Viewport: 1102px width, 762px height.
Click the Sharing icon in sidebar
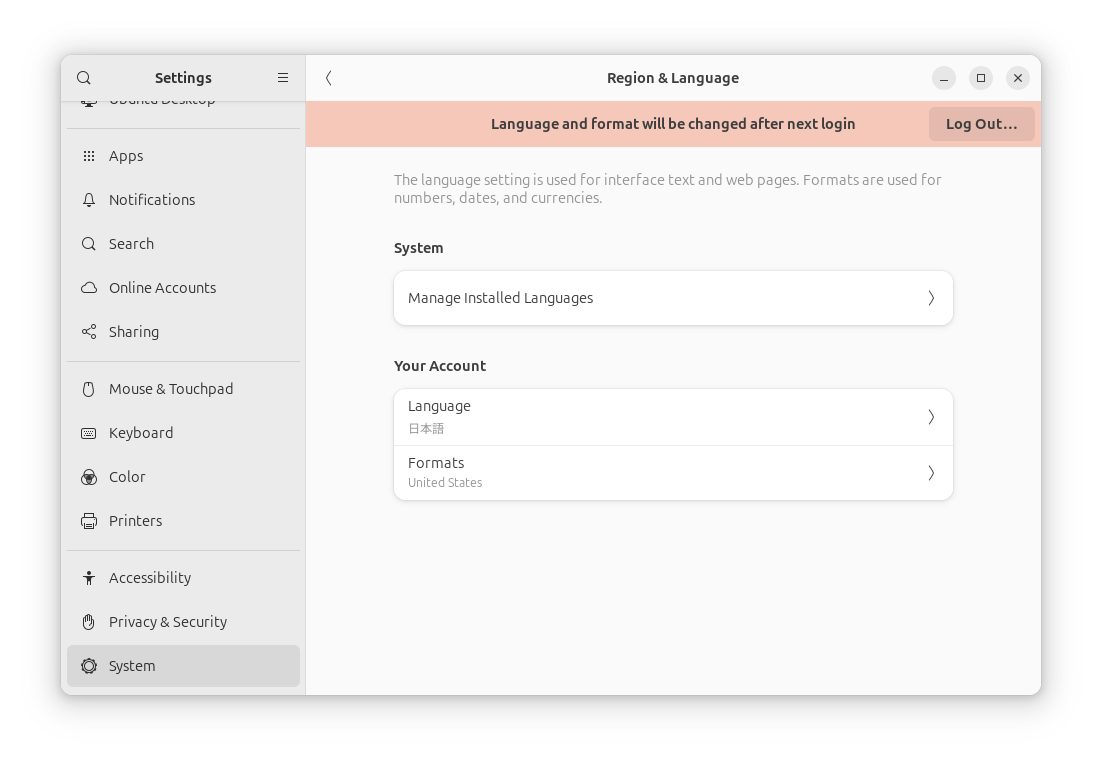pyautogui.click(x=89, y=332)
